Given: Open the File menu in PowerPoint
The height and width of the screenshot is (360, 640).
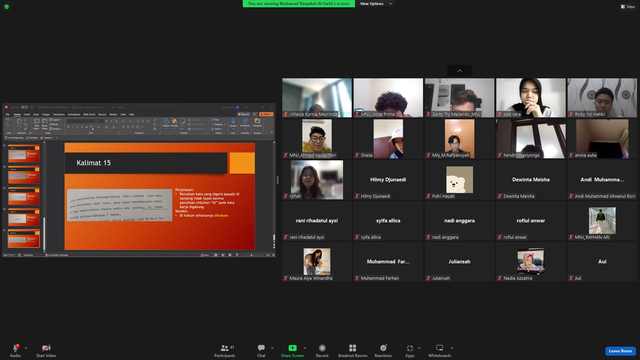Looking at the screenshot, I should tap(7, 114).
